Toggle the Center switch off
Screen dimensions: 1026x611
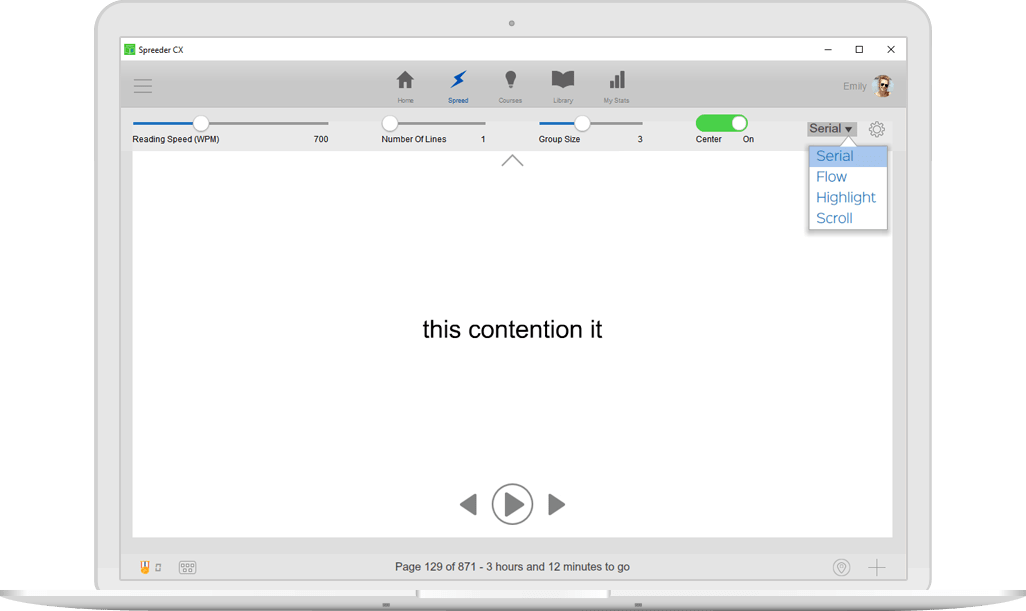722,123
